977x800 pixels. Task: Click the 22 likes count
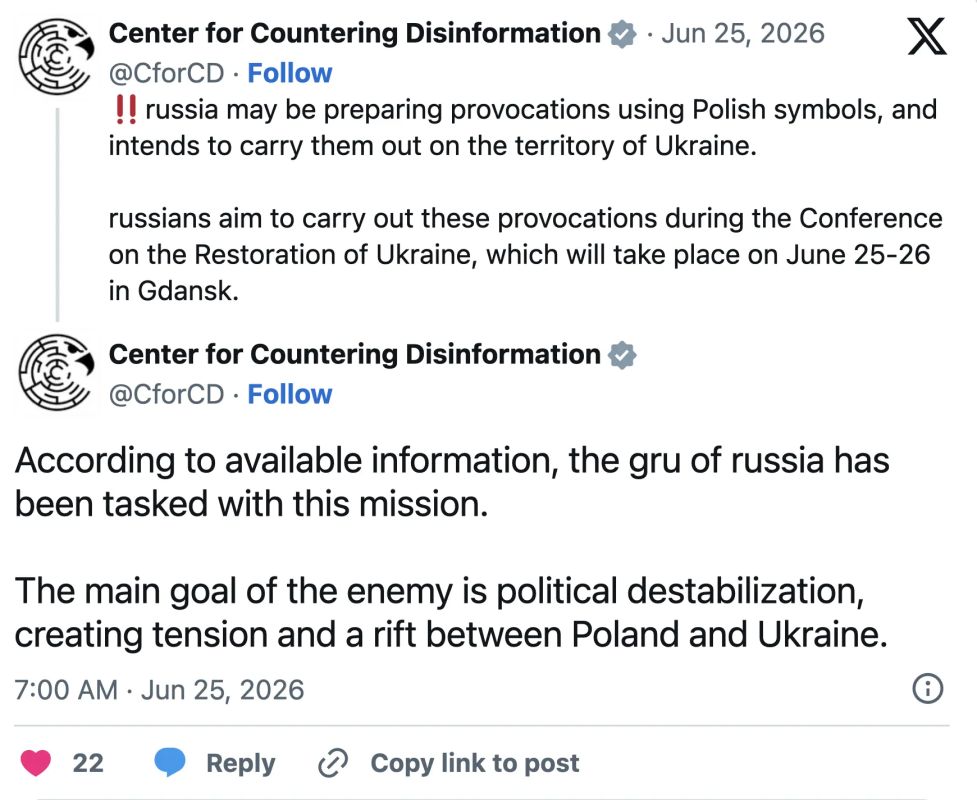click(88, 763)
